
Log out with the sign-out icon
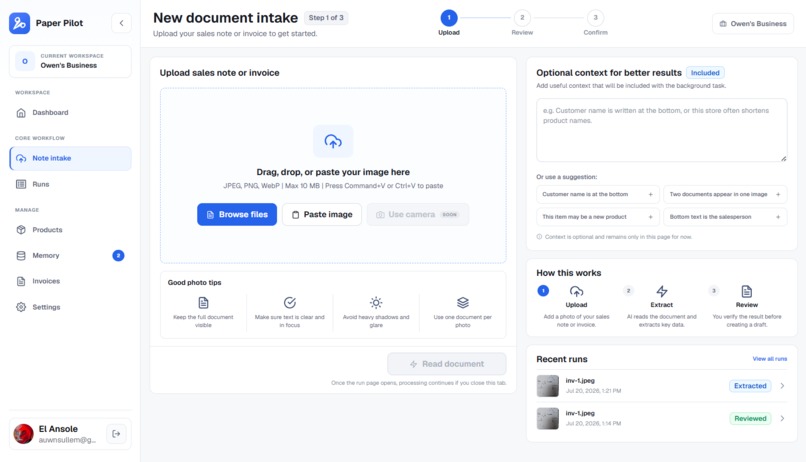pos(116,434)
